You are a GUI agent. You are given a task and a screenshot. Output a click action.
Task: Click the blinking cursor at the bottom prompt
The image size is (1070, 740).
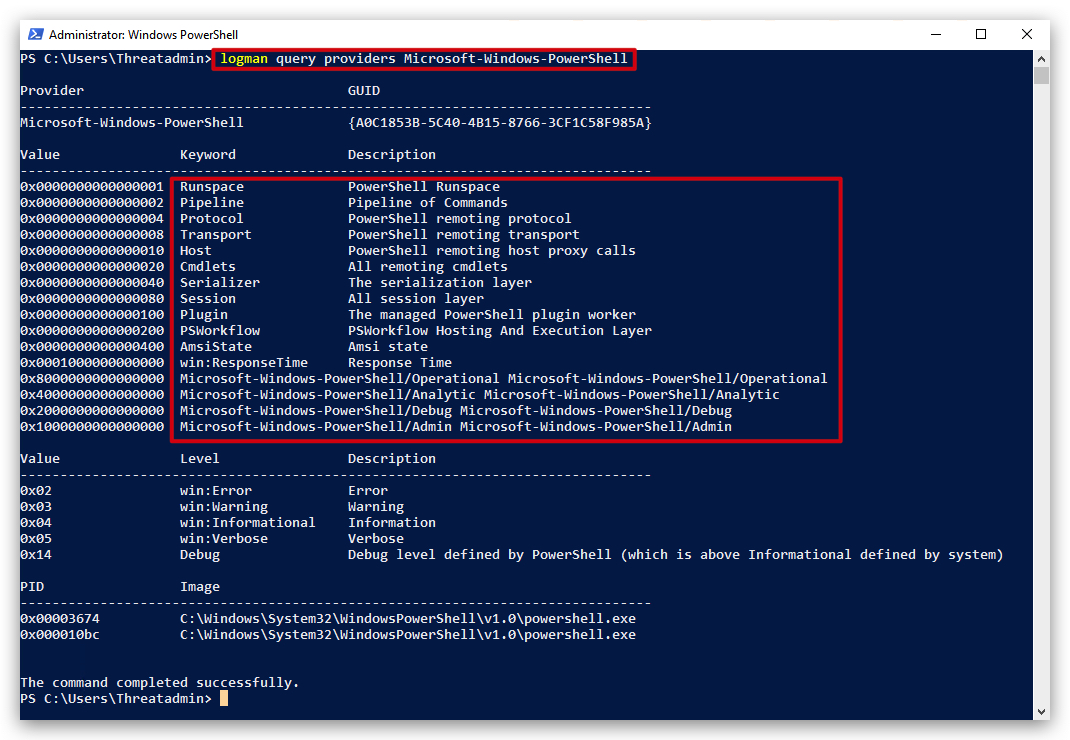pos(224,698)
